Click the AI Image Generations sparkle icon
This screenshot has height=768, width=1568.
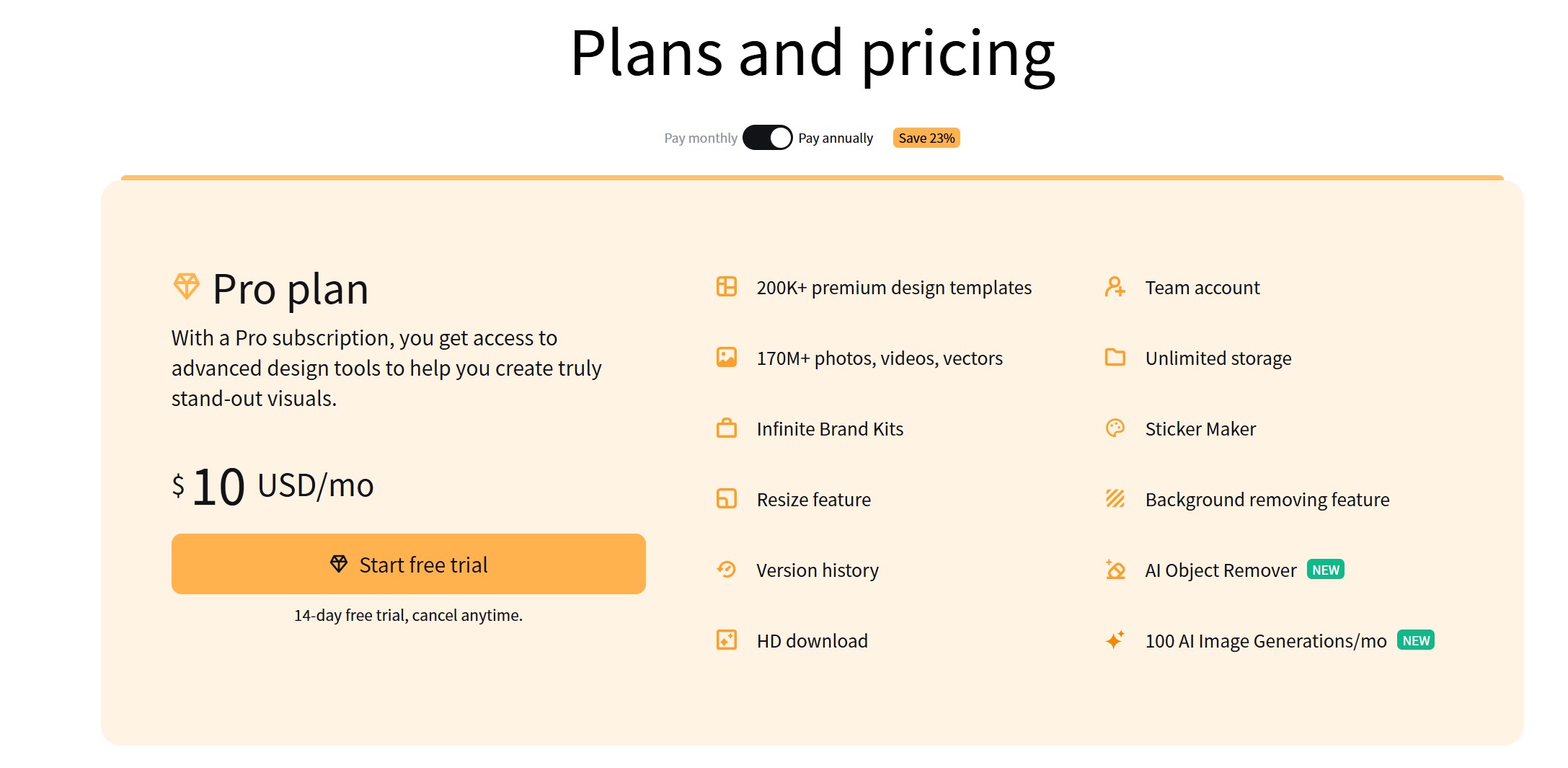[x=1115, y=640]
